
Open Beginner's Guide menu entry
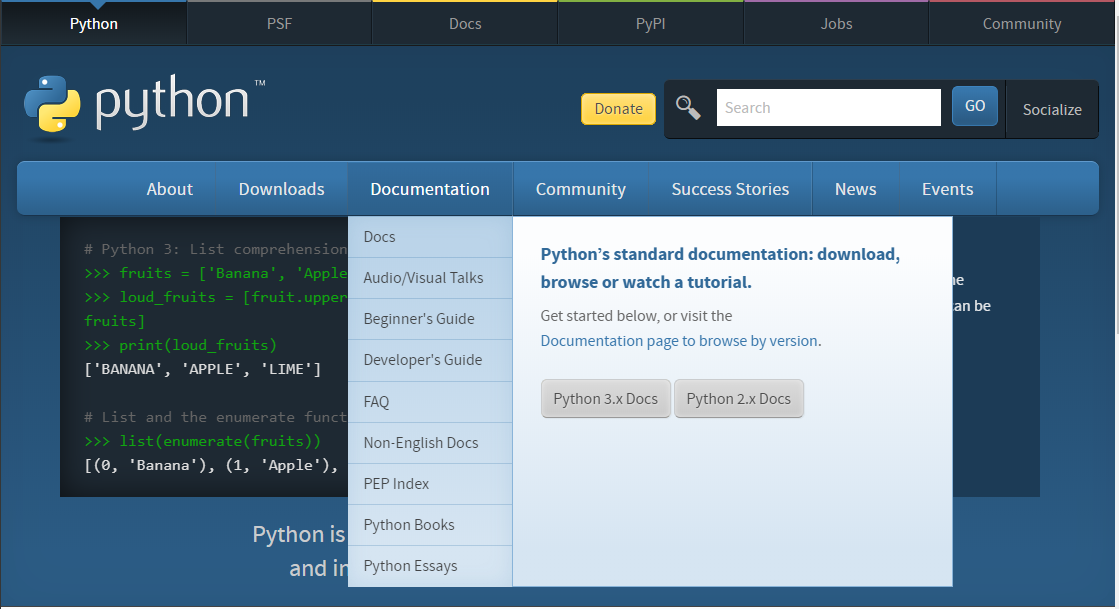pyautogui.click(x=419, y=319)
